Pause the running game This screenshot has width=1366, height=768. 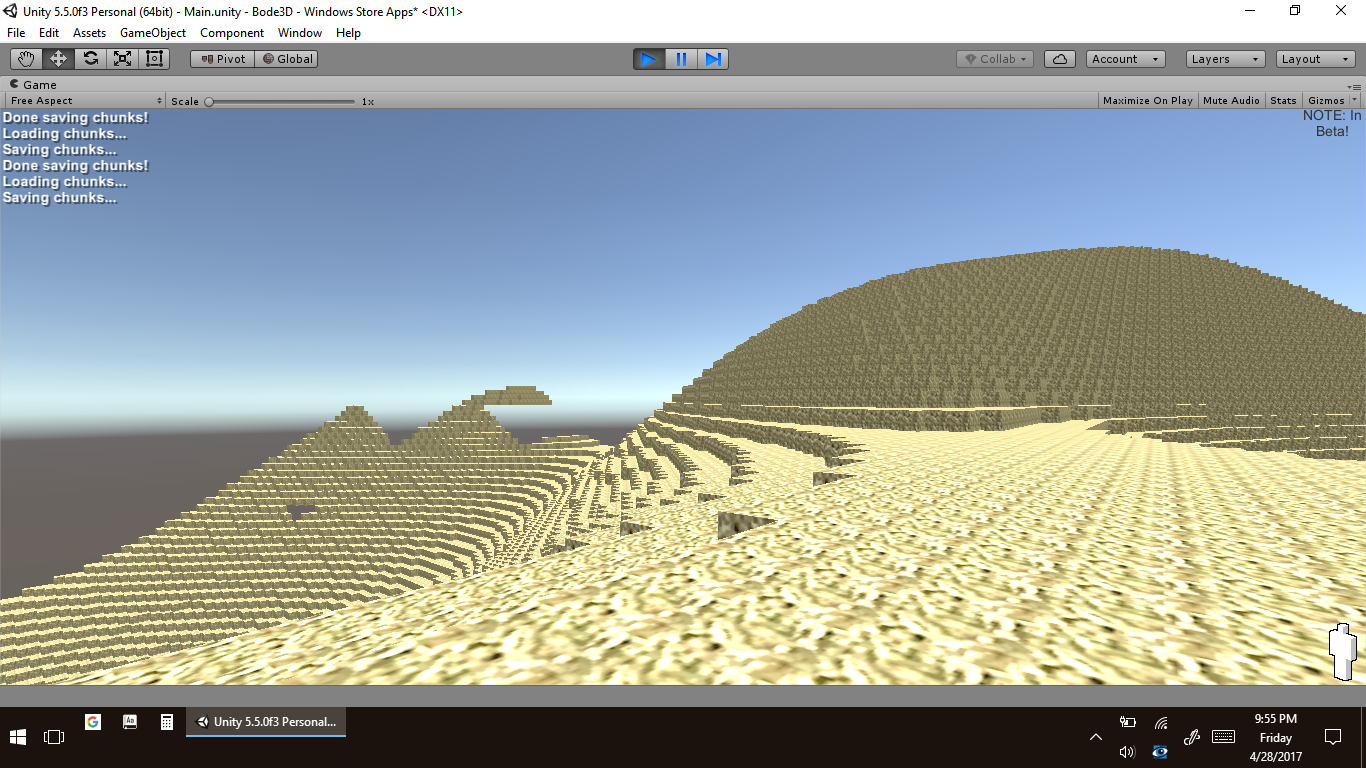click(681, 59)
